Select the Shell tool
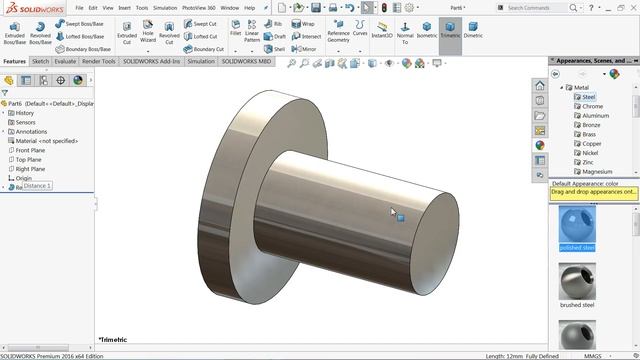The image size is (640, 360). (x=274, y=49)
